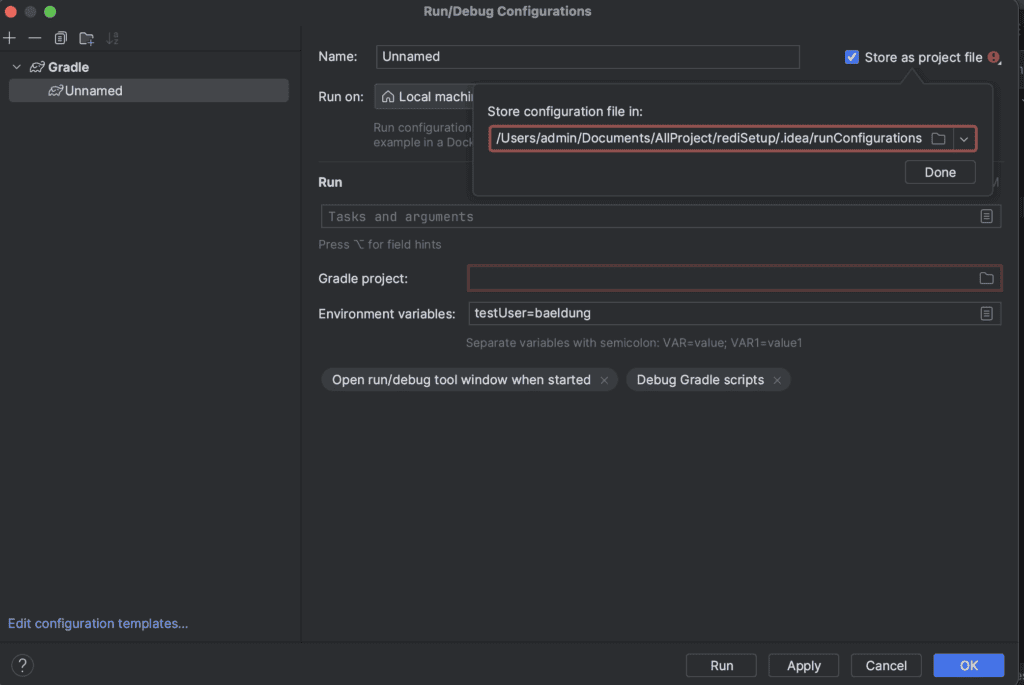The image size is (1024, 685).
Task: Open Edit configuration templates link
Action: (97, 623)
